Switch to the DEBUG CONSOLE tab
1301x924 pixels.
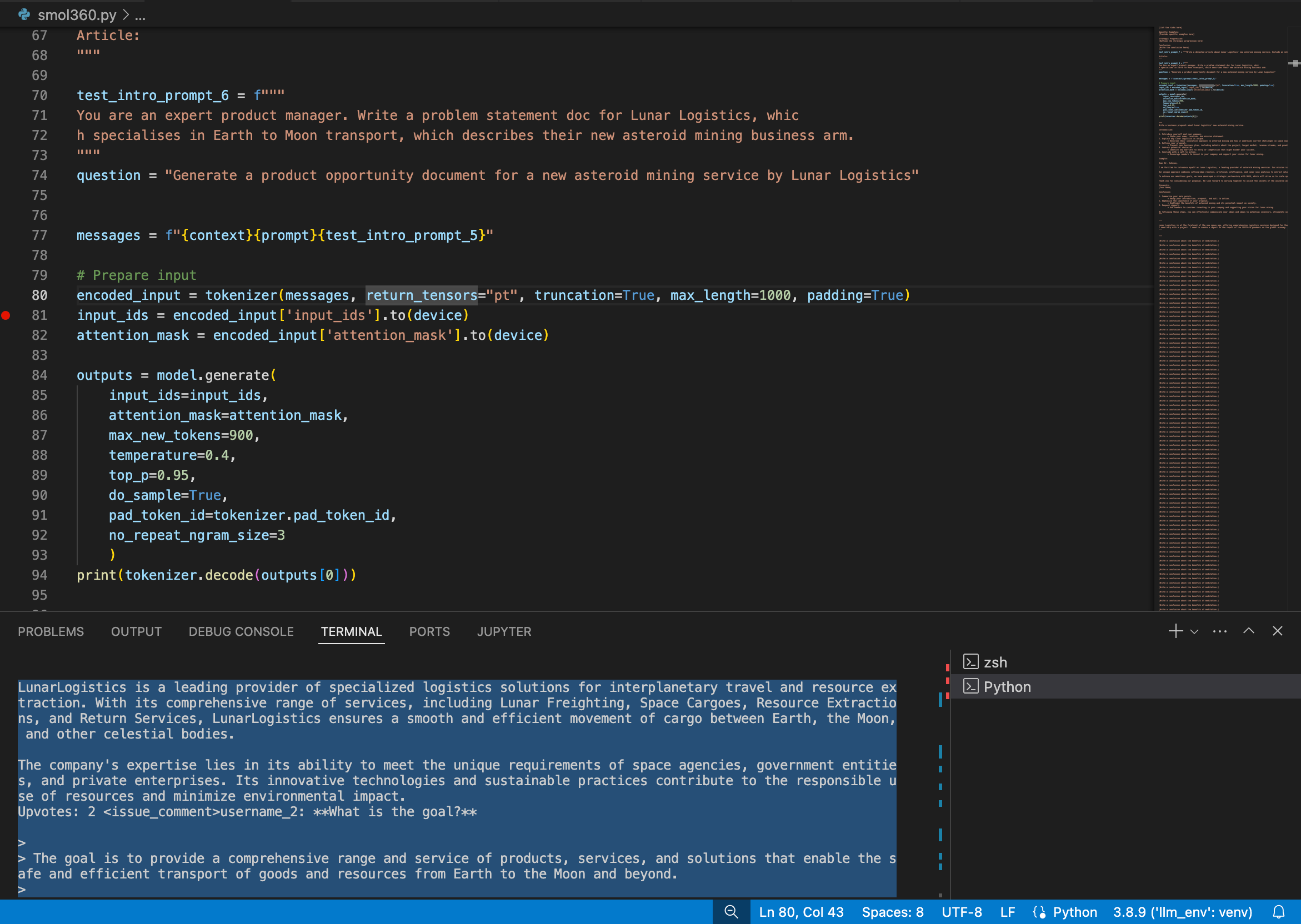pyautogui.click(x=241, y=631)
